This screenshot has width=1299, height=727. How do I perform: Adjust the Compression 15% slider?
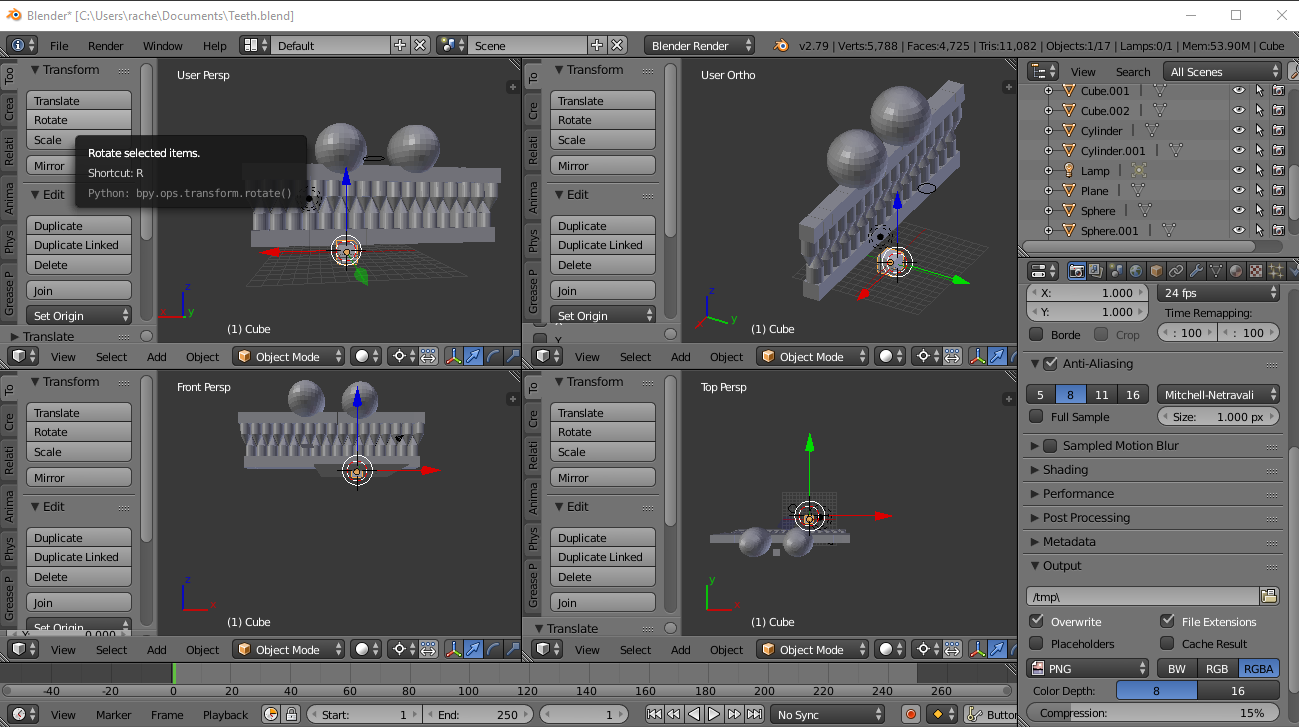pos(1153,713)
